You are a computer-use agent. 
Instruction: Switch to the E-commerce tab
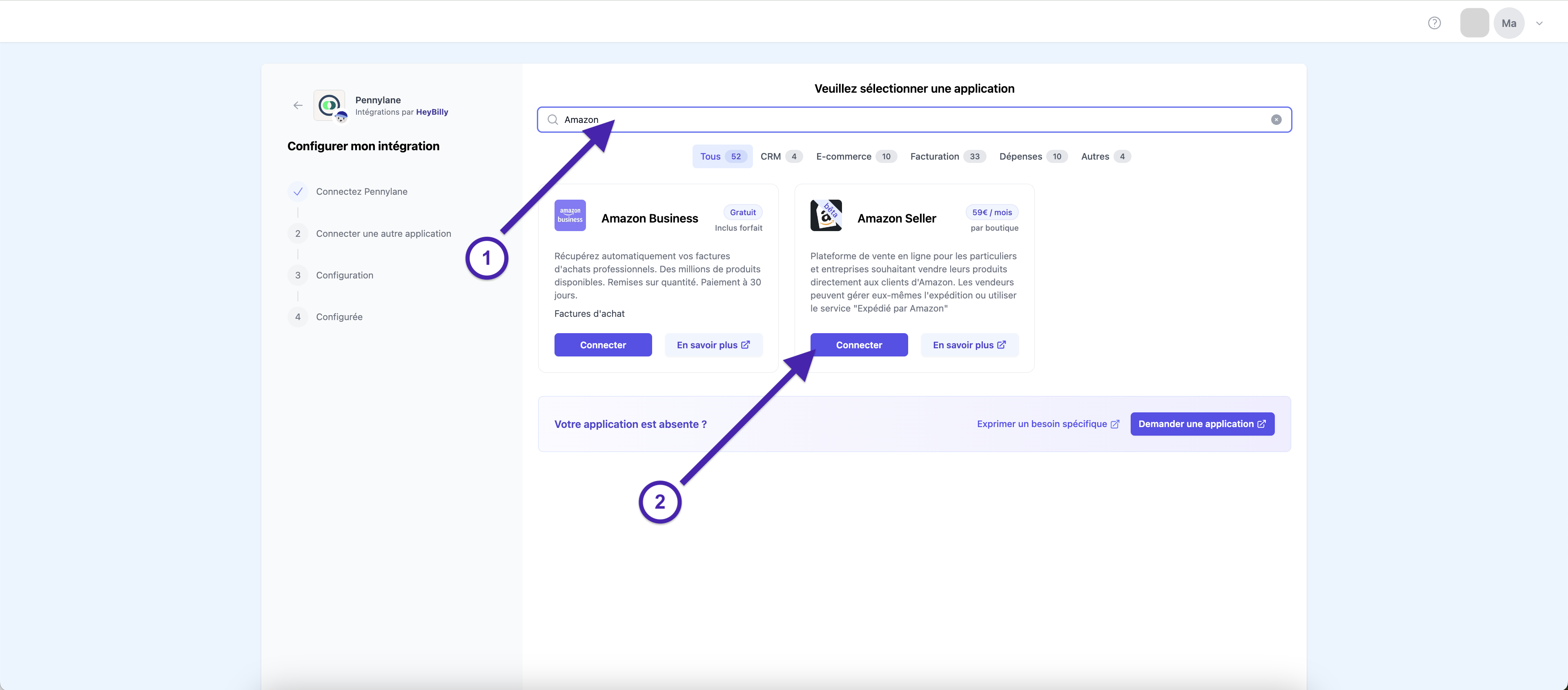coord(856,156)
